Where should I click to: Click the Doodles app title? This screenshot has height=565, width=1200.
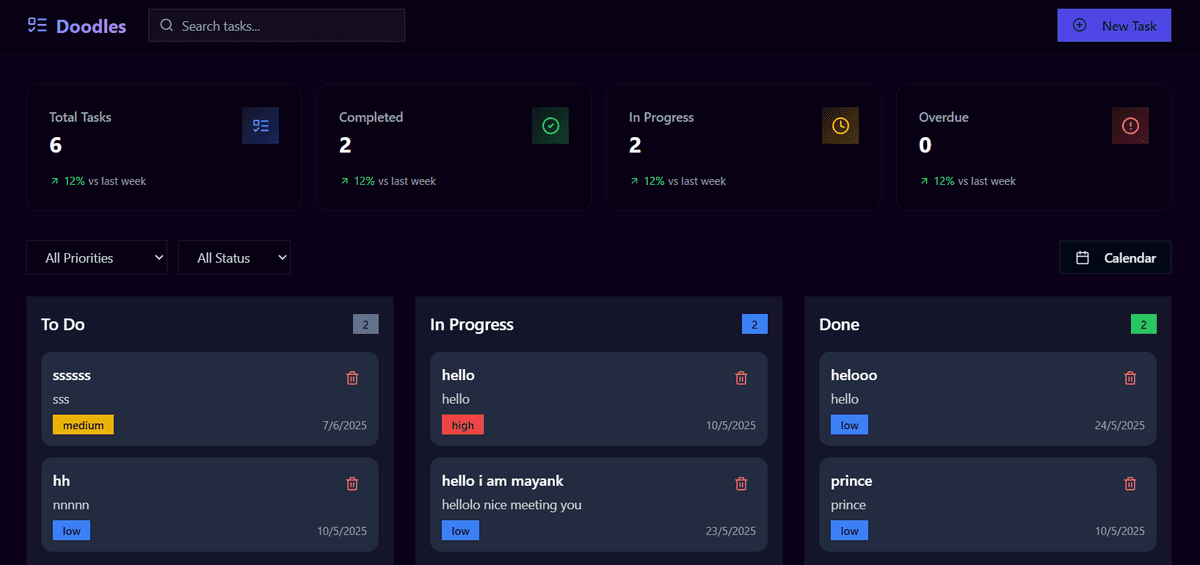(91, 27)
